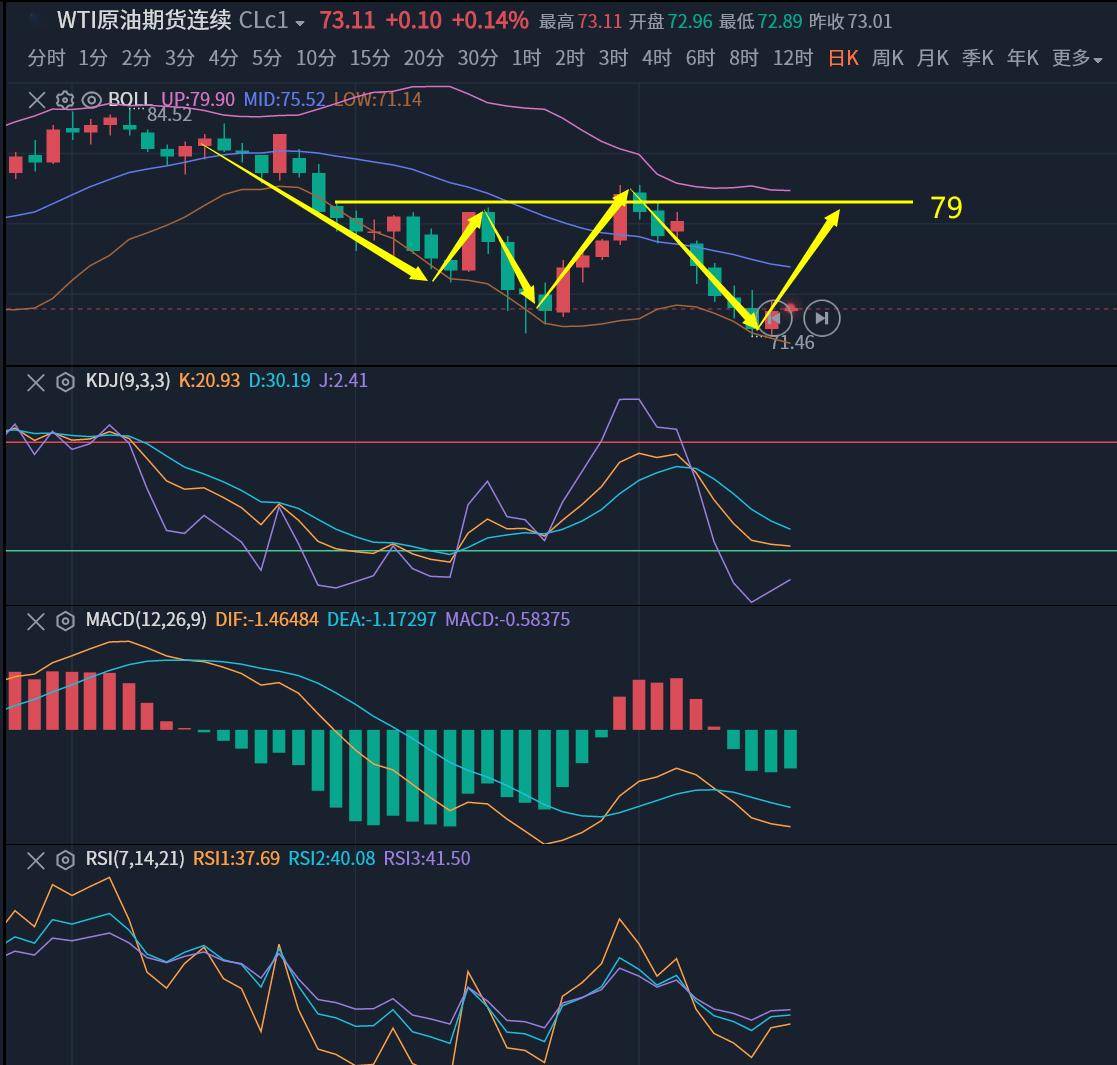Click the current price 73.11

point(347,21)
